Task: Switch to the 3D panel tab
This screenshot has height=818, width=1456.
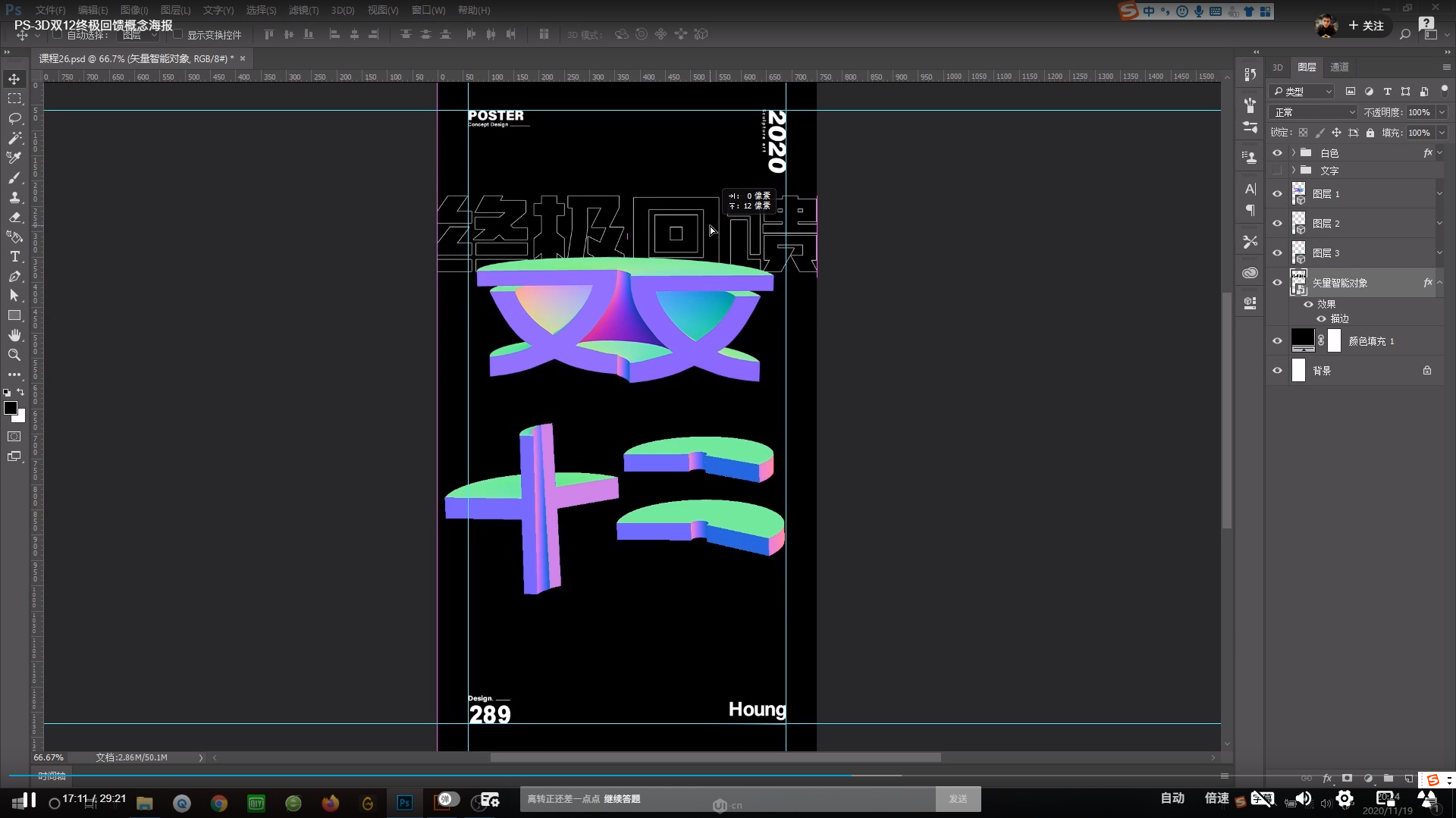Action: tap(1278, 67)
